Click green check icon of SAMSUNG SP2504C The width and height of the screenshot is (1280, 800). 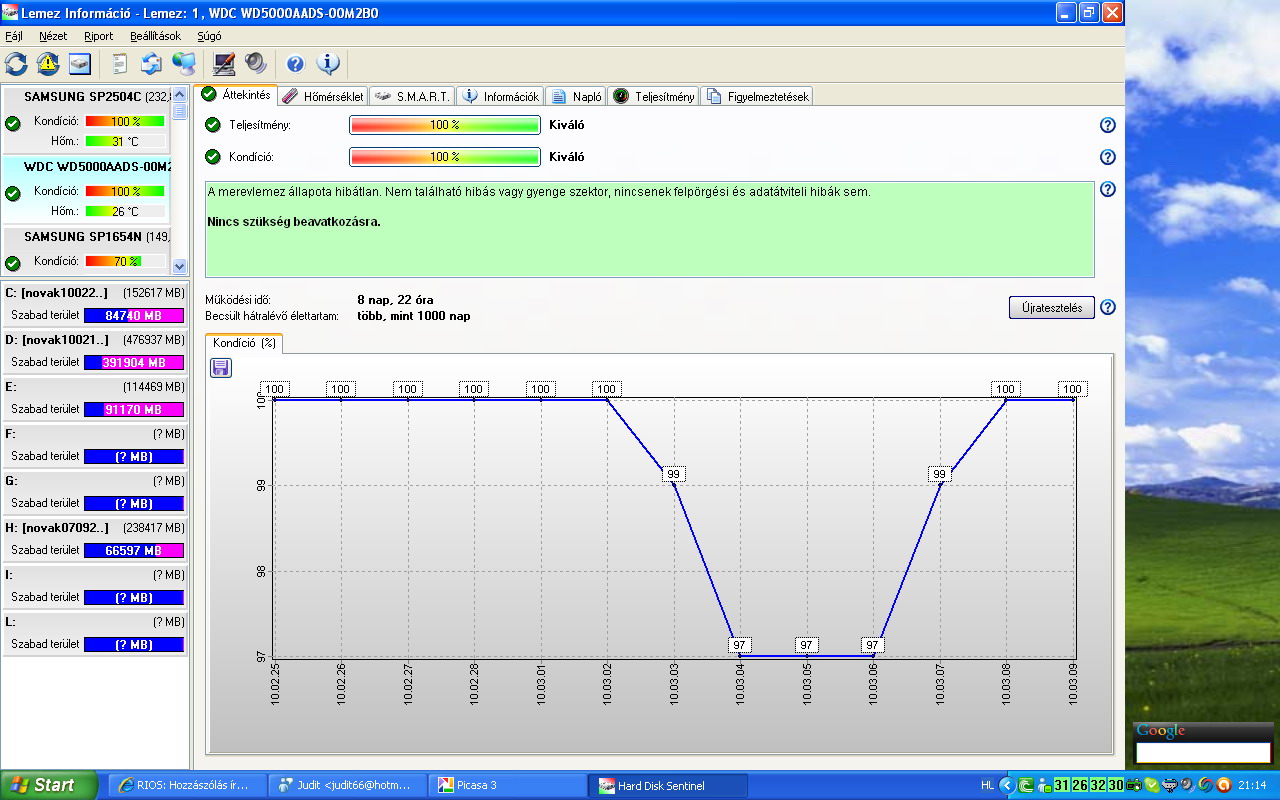[13, 123]
